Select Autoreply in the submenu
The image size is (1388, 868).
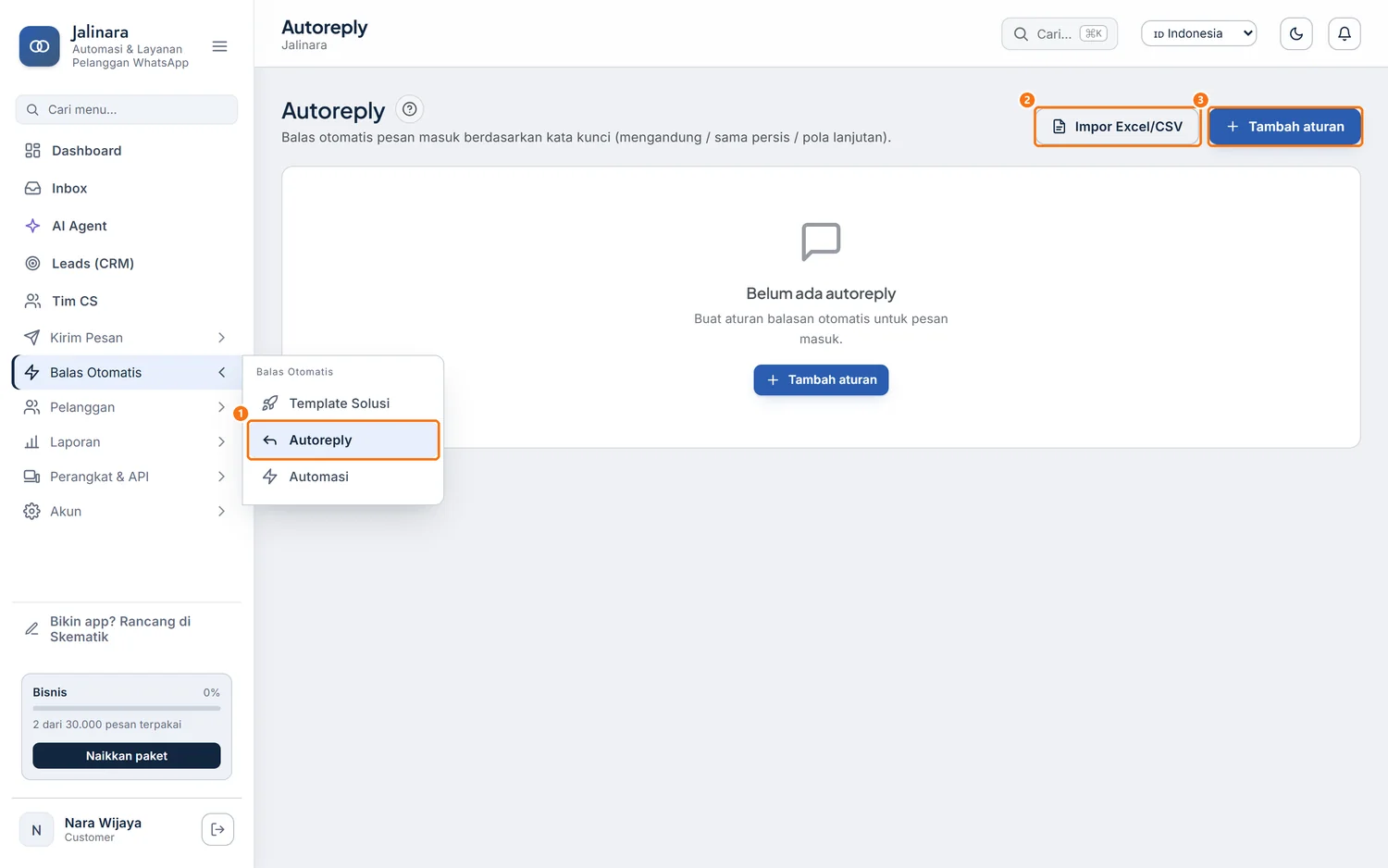click(x=343, y=440)
